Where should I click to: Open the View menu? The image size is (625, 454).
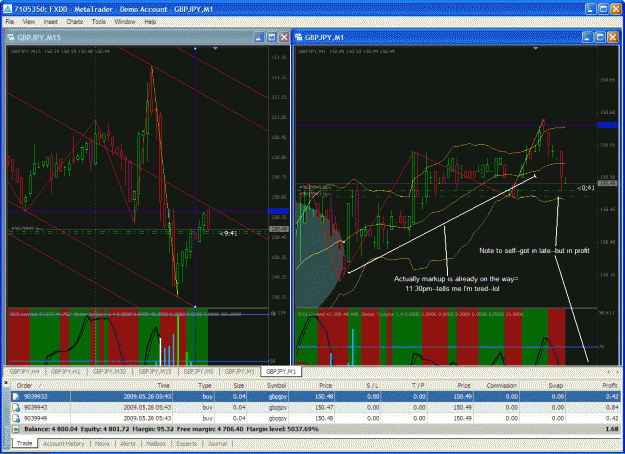point(29,22)
